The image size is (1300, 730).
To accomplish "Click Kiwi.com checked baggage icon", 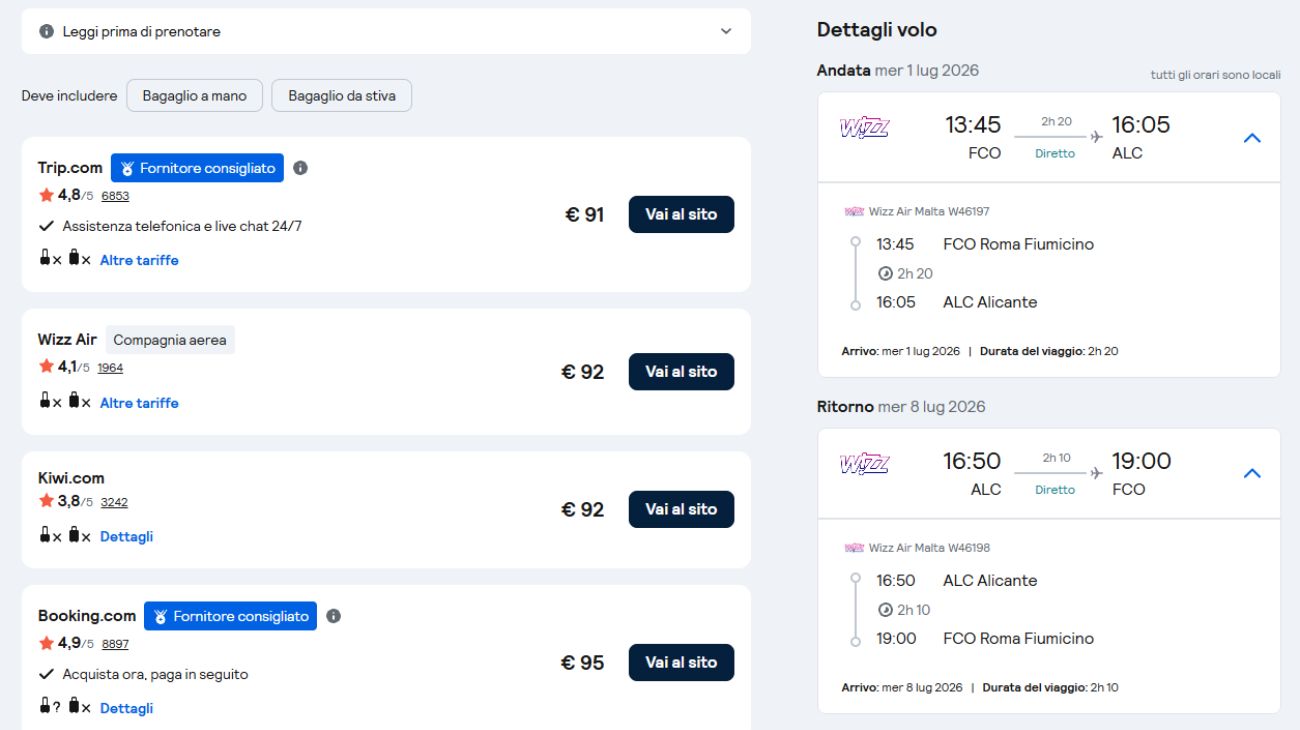I will (x=74, y=536).
